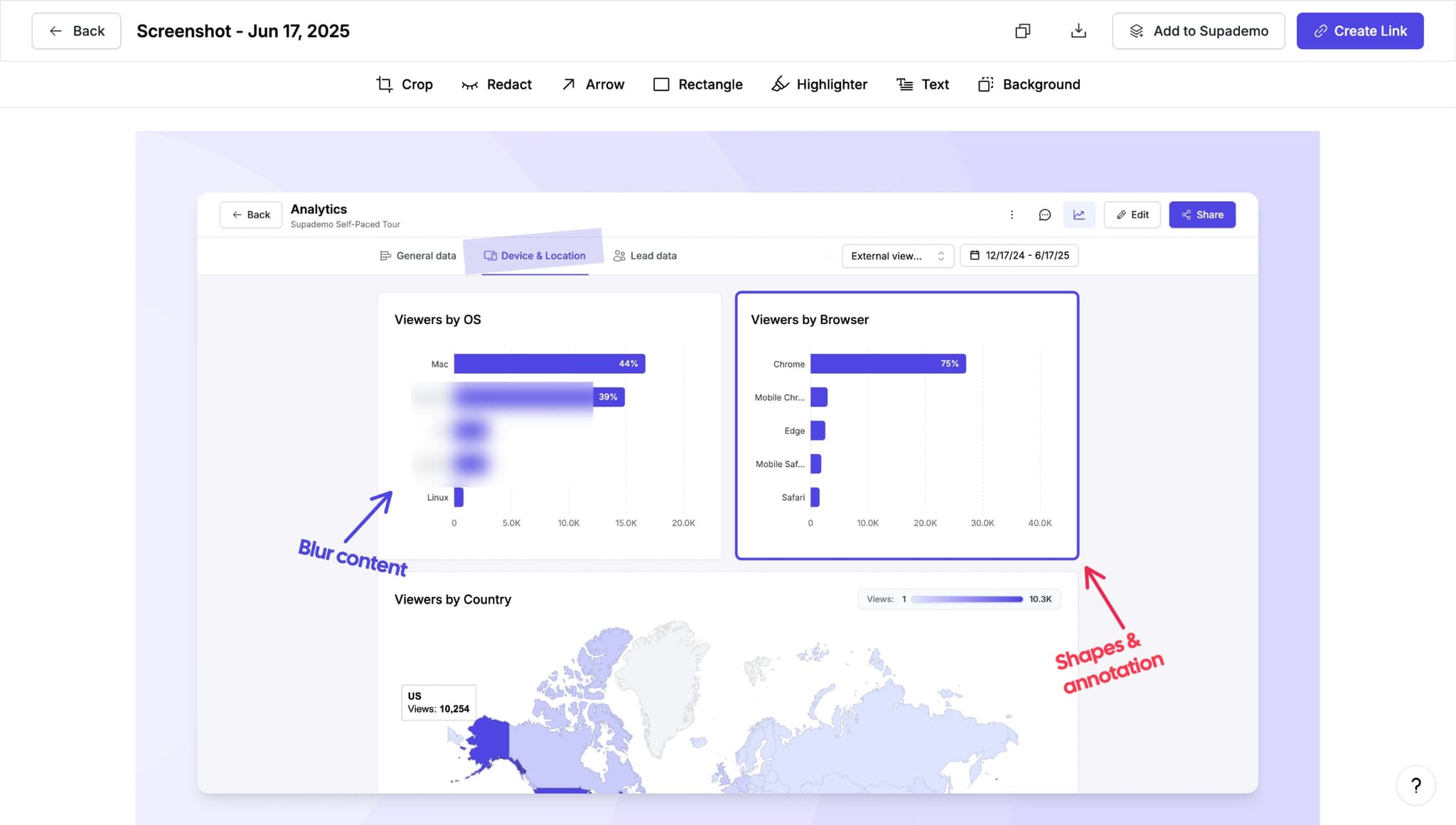The width and height of the screenshot is (1456, 825).
Task: Click the copy screenshot icon
Action: 1022,31
